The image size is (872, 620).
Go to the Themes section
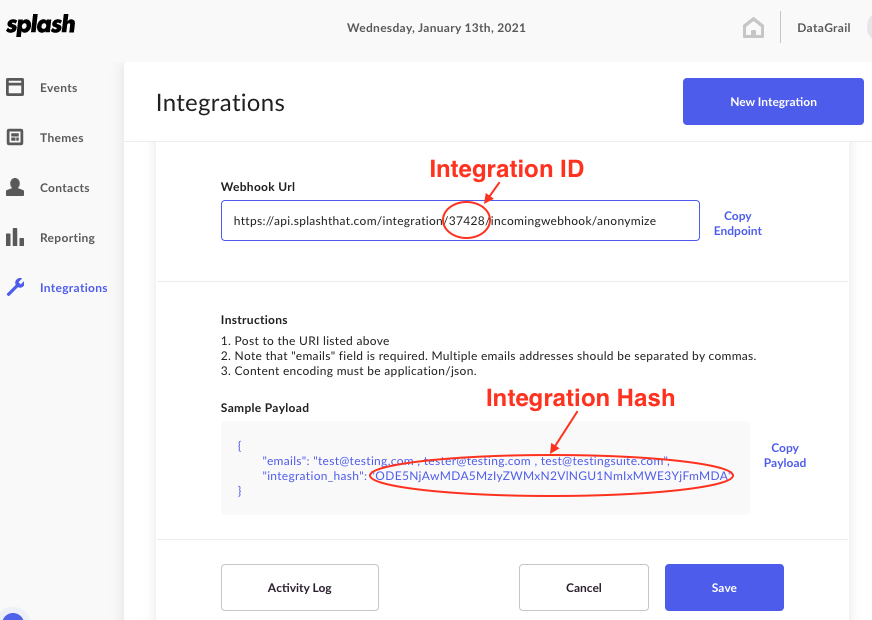61,138
